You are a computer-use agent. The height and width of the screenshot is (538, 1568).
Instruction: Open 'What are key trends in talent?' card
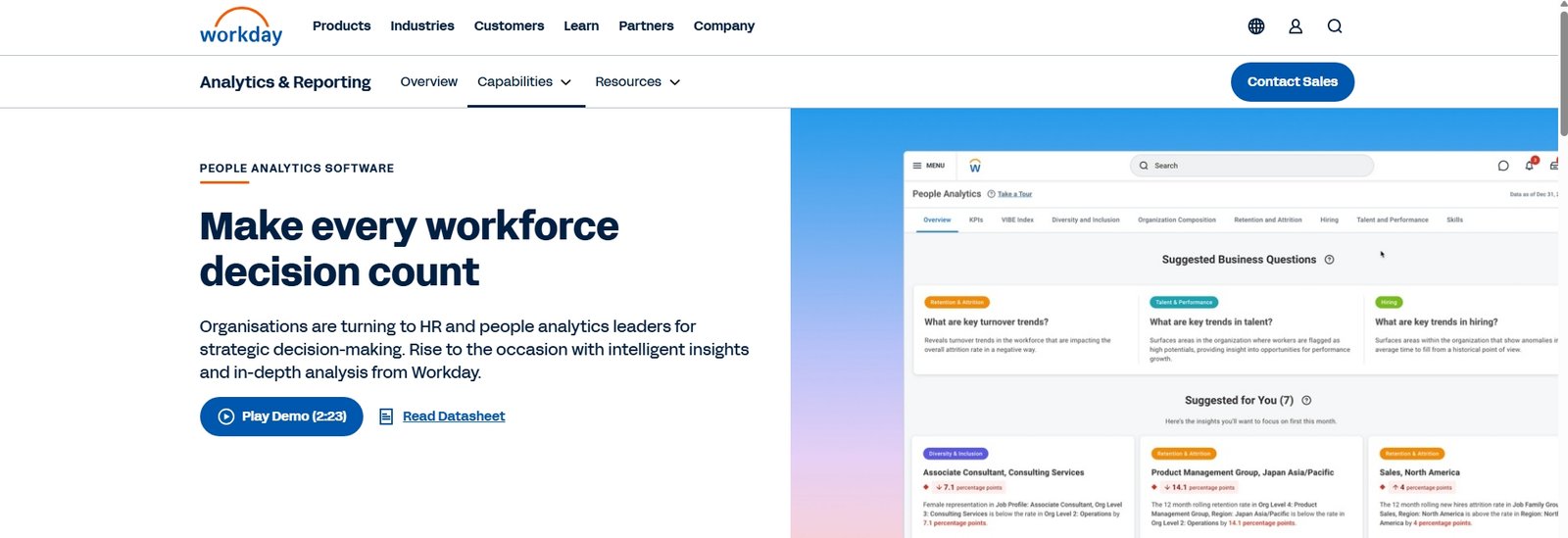point(1250,330)
